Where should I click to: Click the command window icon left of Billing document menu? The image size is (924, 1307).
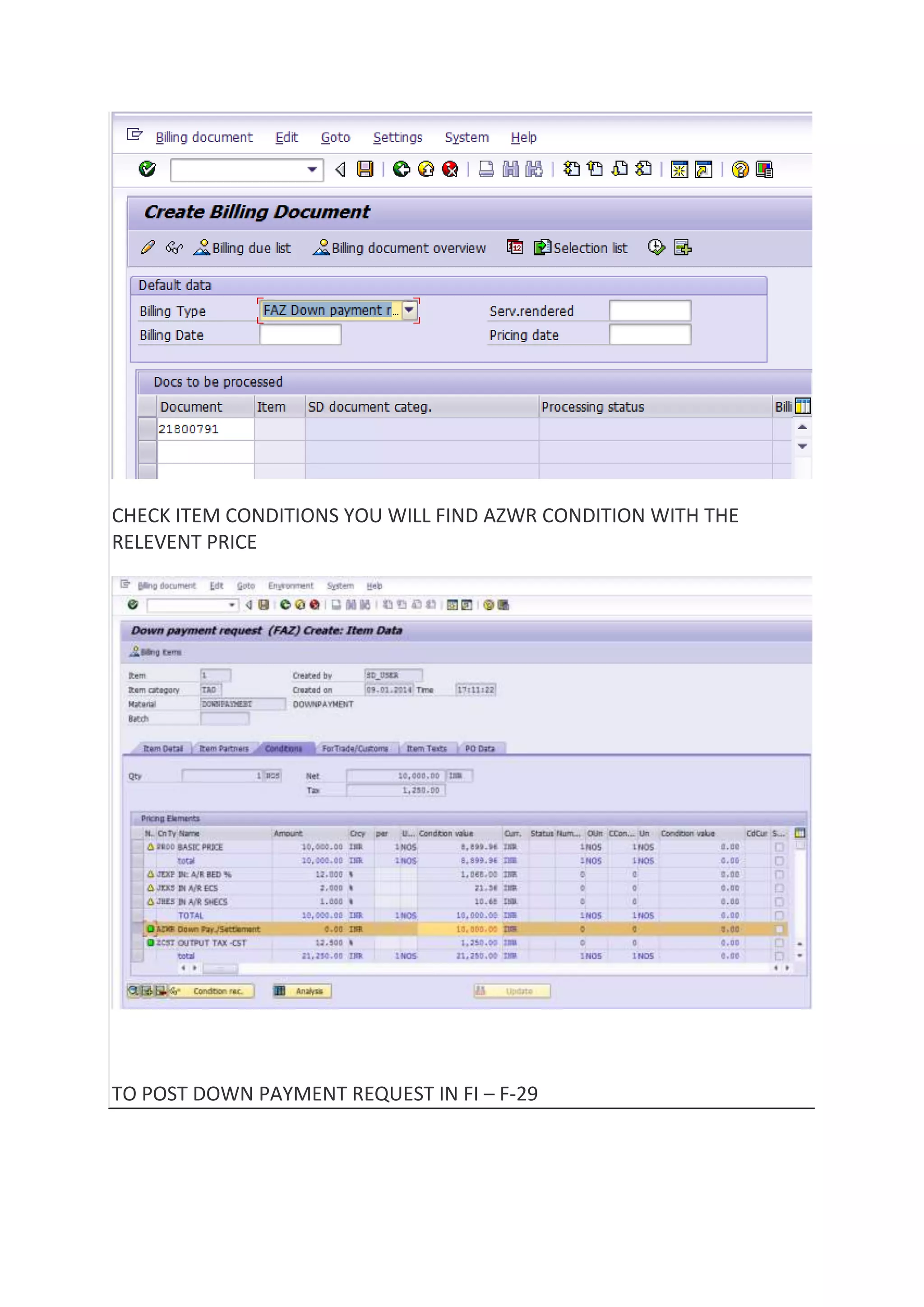135,135
